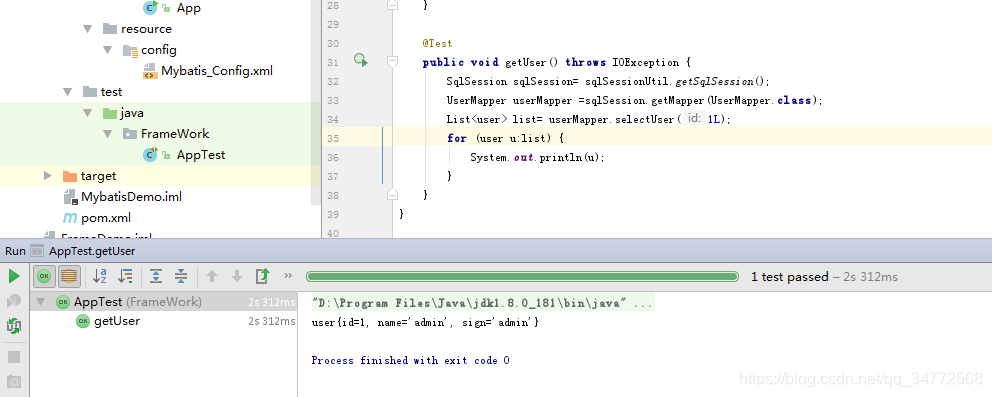Click the XML file icon beside Mybatis_Config.xml
992x397 pixels.
pyautogui.click(x=150, y=71)
